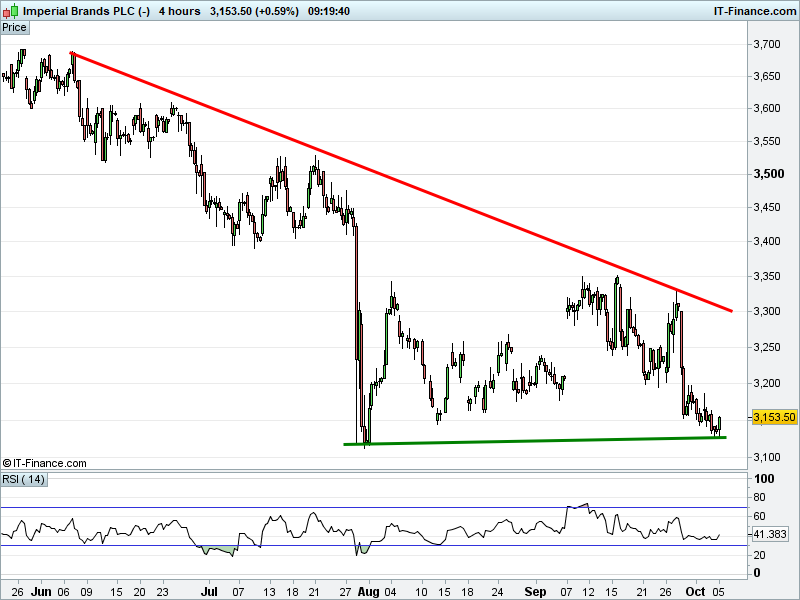Click the 4 hours timeframe text
This screenshot has width=800, height=600.
tap(180, 11)
